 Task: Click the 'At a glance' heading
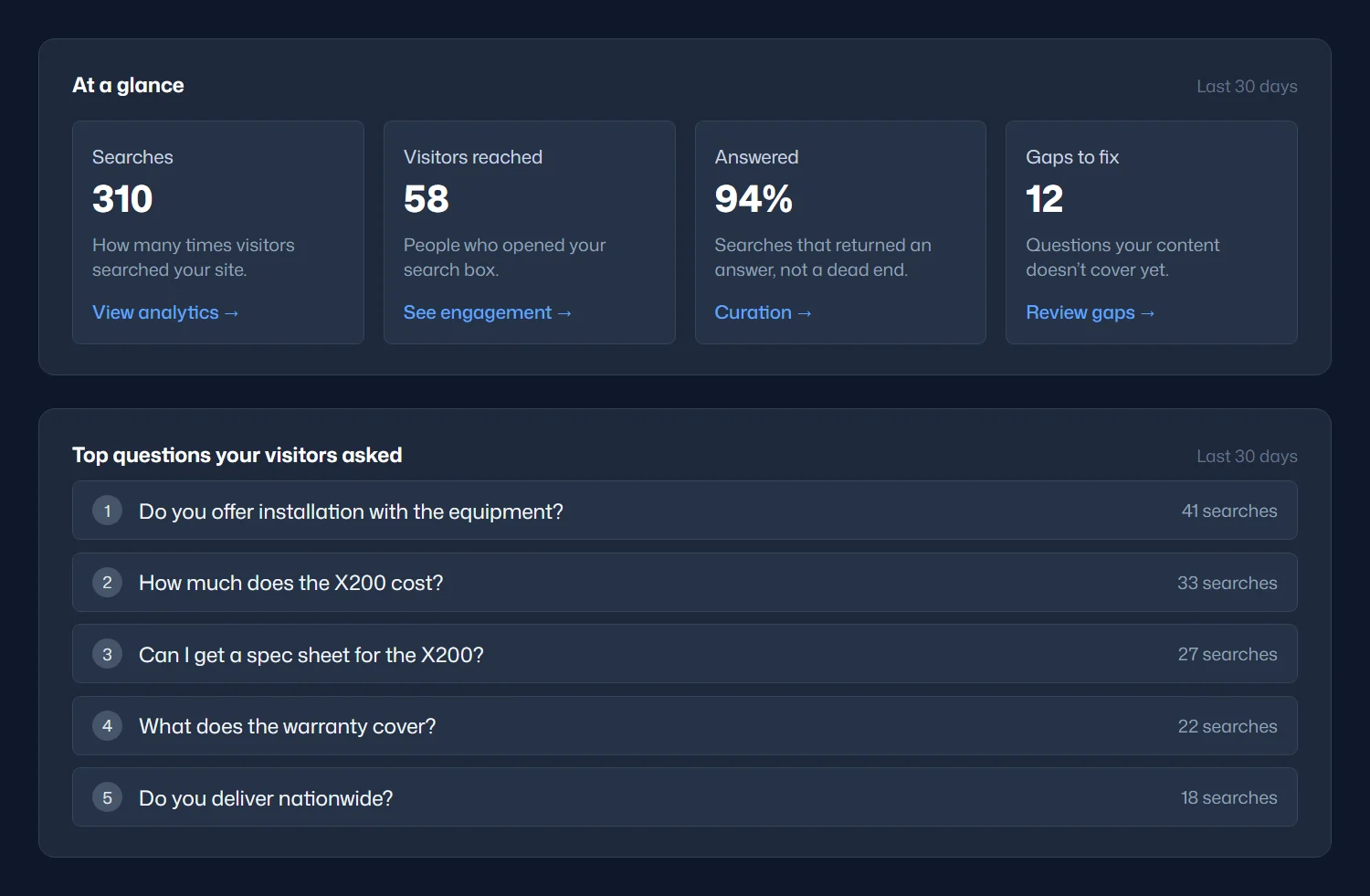point(128,85)
